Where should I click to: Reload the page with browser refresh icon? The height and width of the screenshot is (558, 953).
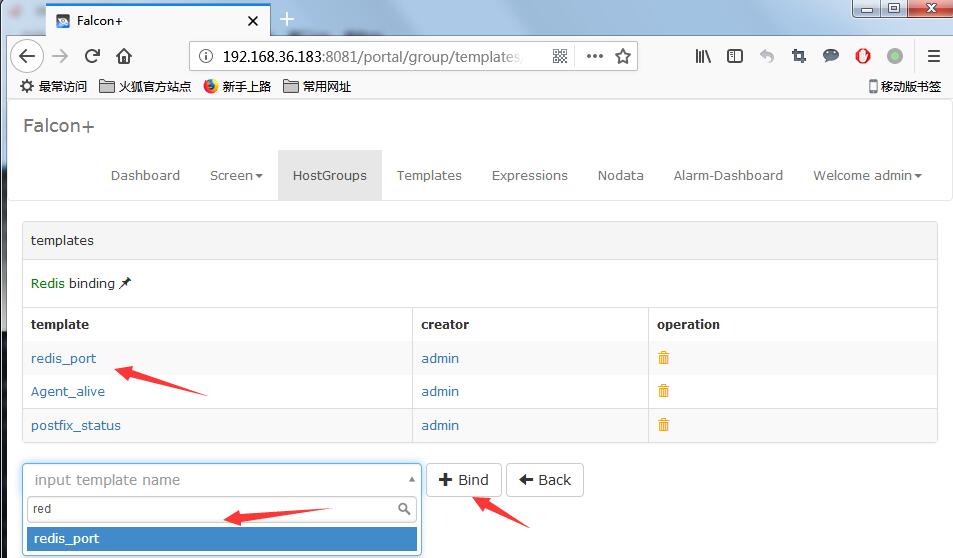(x=92, y=56)
